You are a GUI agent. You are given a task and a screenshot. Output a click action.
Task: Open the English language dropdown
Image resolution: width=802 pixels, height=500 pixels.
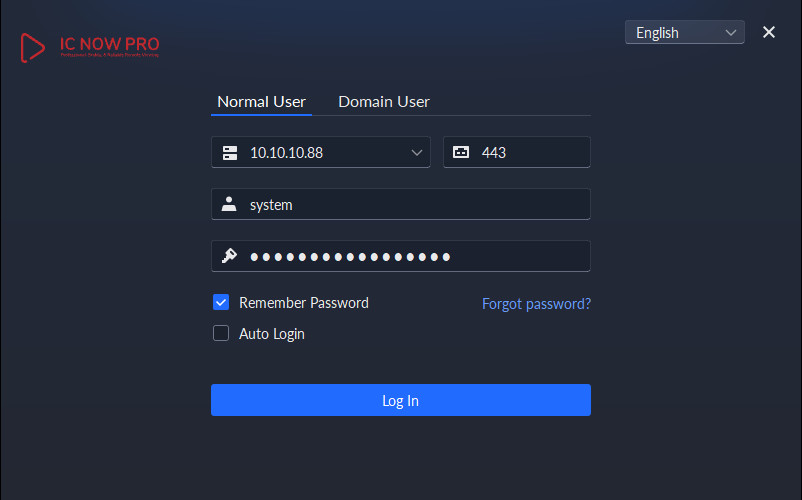683,32
